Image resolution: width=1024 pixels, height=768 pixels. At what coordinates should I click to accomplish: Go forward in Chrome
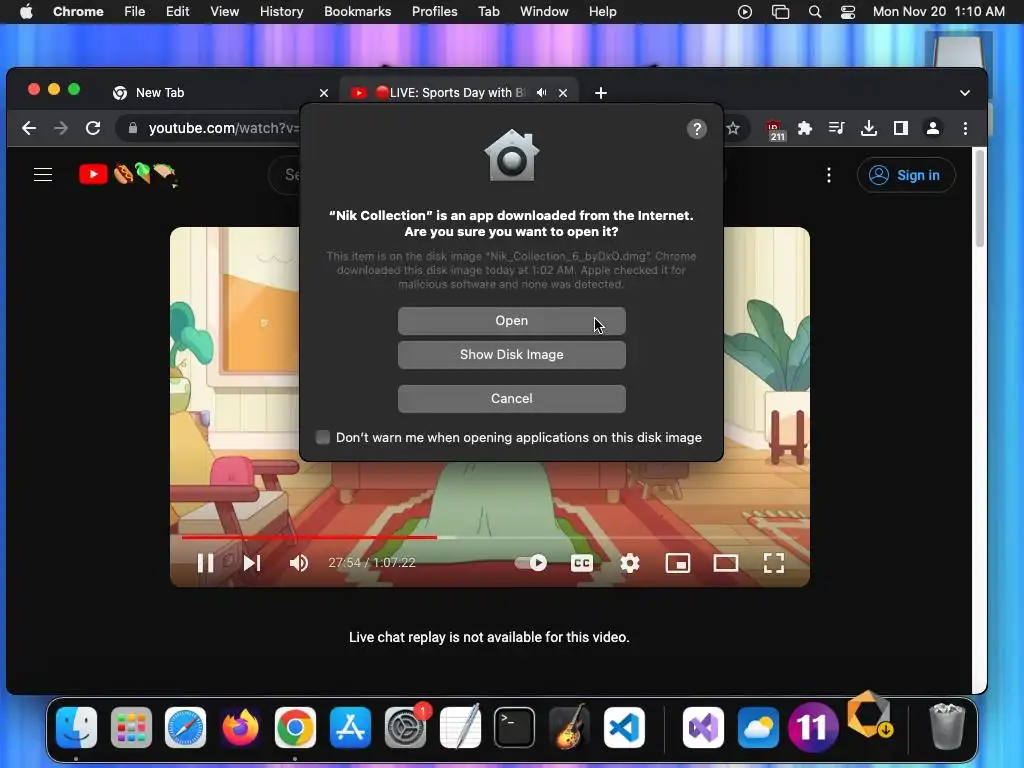tap(61, 128)
